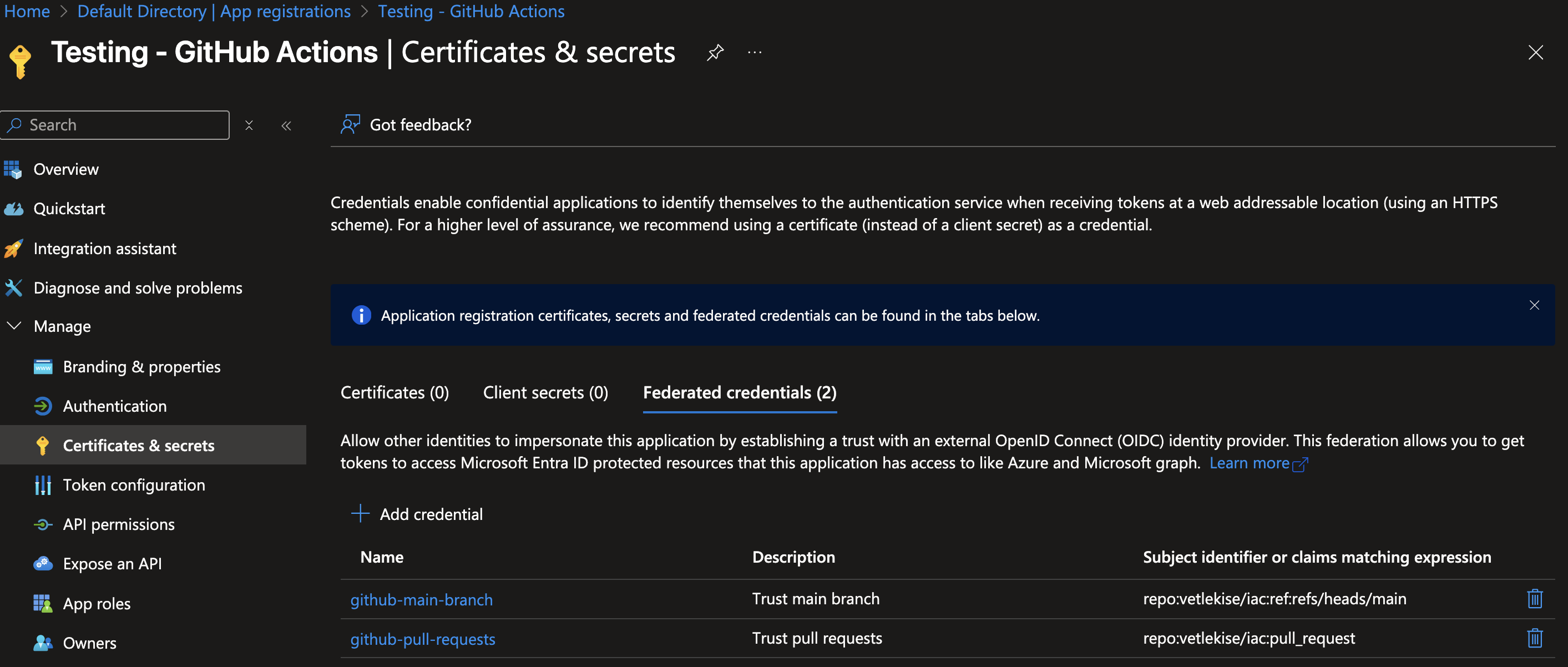Open Expose an API page
The height and width of the screenshot is (667, 1568).
[112, 564]
